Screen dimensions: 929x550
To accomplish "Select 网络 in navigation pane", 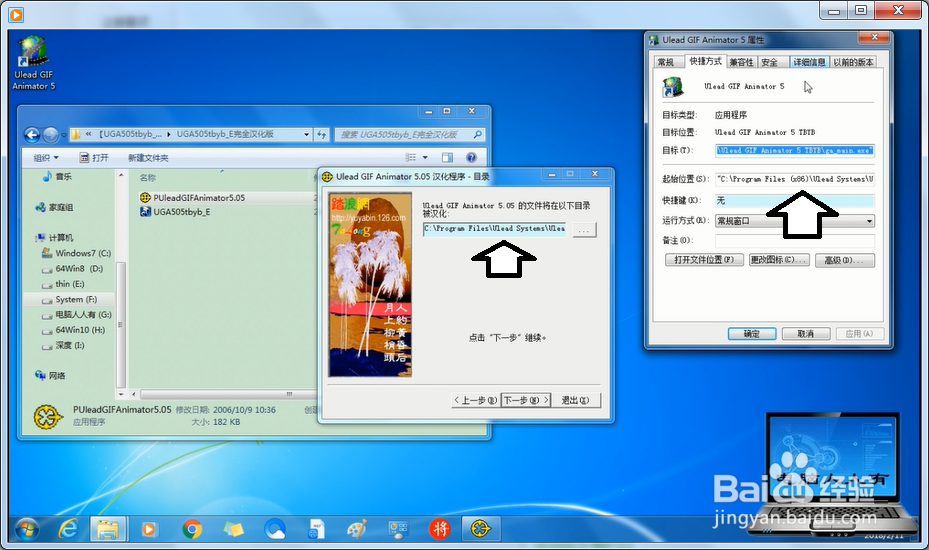I will pos(50,375).
